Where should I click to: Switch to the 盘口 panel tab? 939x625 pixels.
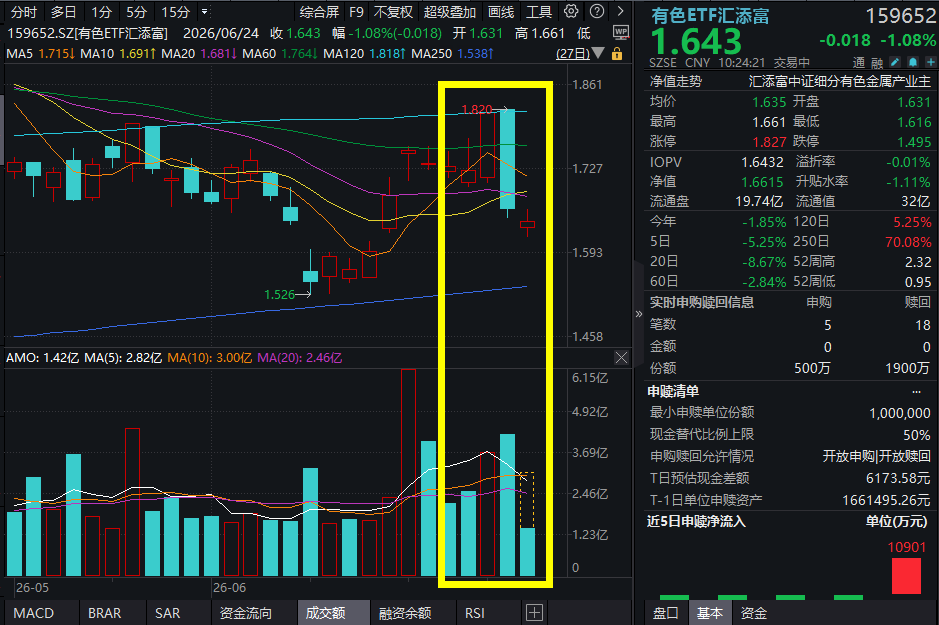[665, 613]
